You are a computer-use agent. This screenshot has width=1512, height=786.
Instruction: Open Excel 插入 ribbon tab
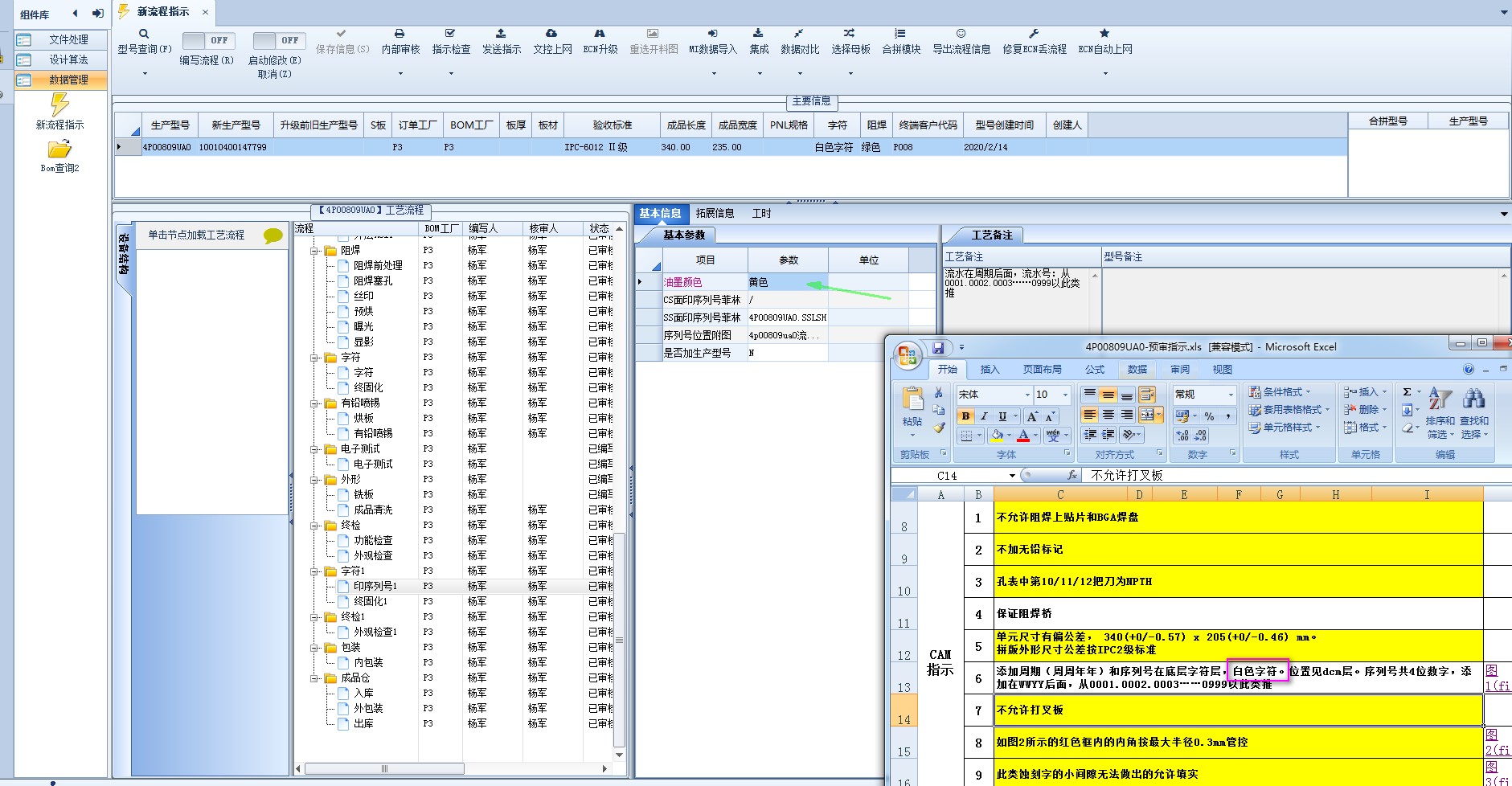pyautogui.click(x=990, y=370)
